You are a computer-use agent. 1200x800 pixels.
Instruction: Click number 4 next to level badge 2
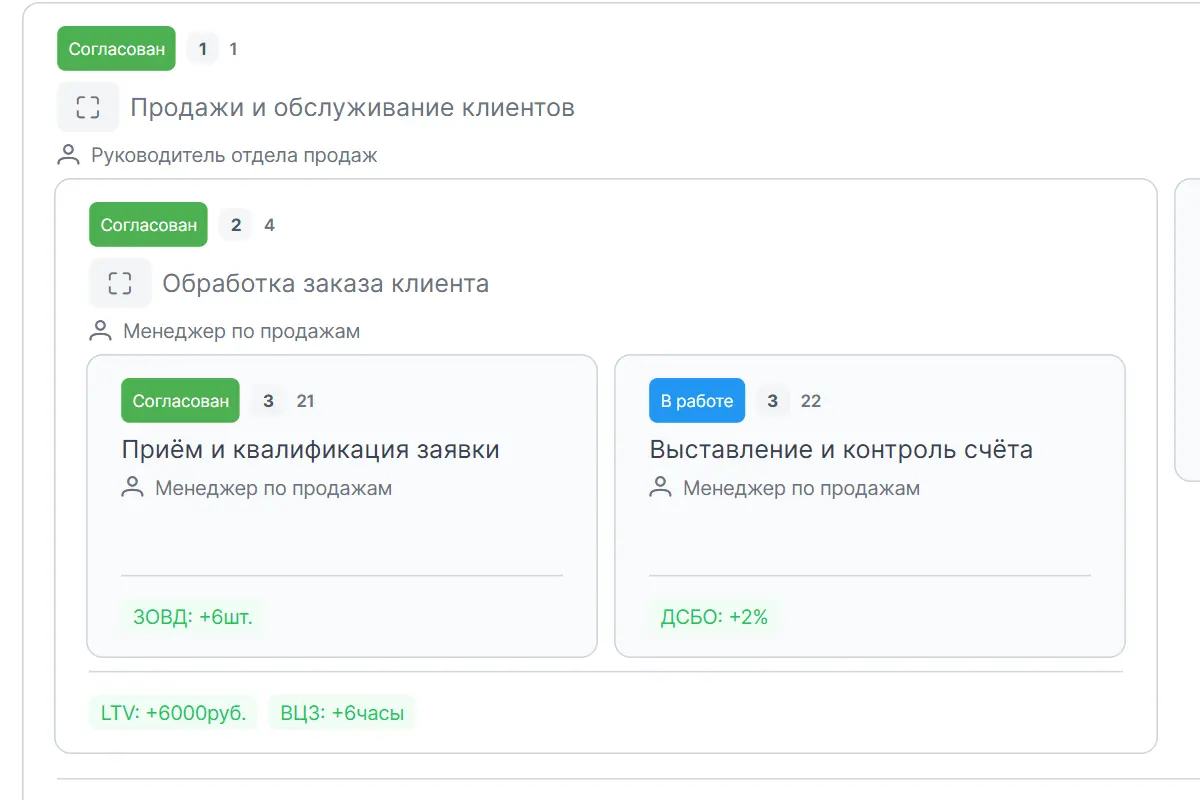point(269,225)
